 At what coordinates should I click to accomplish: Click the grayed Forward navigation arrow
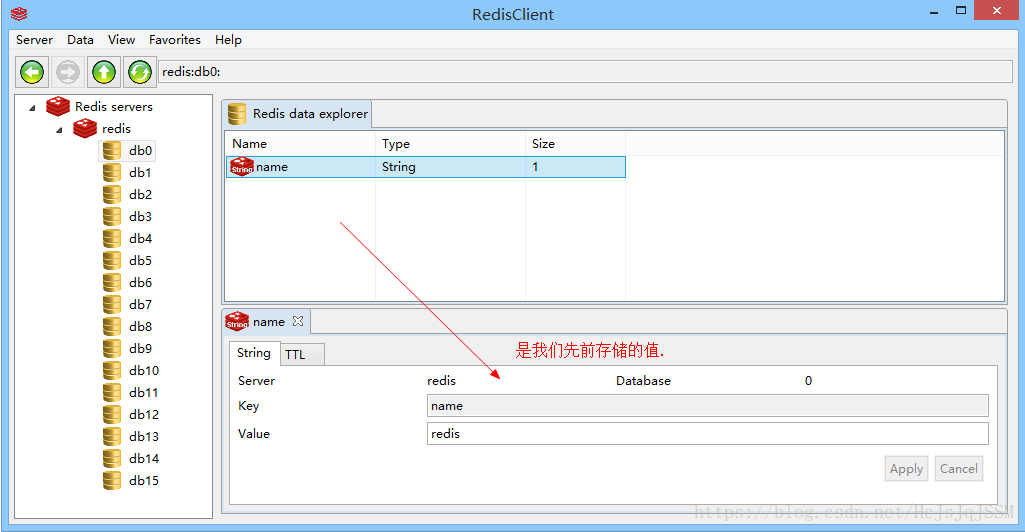tap(67, 72)
